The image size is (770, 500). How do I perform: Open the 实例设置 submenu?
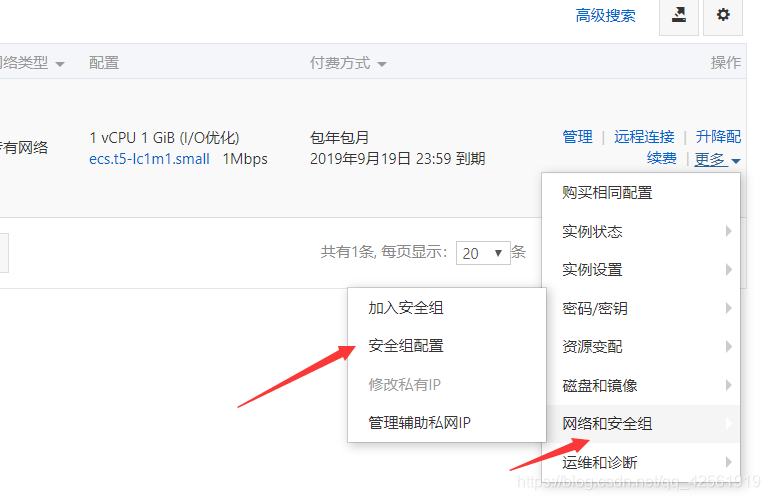[641, 270]
